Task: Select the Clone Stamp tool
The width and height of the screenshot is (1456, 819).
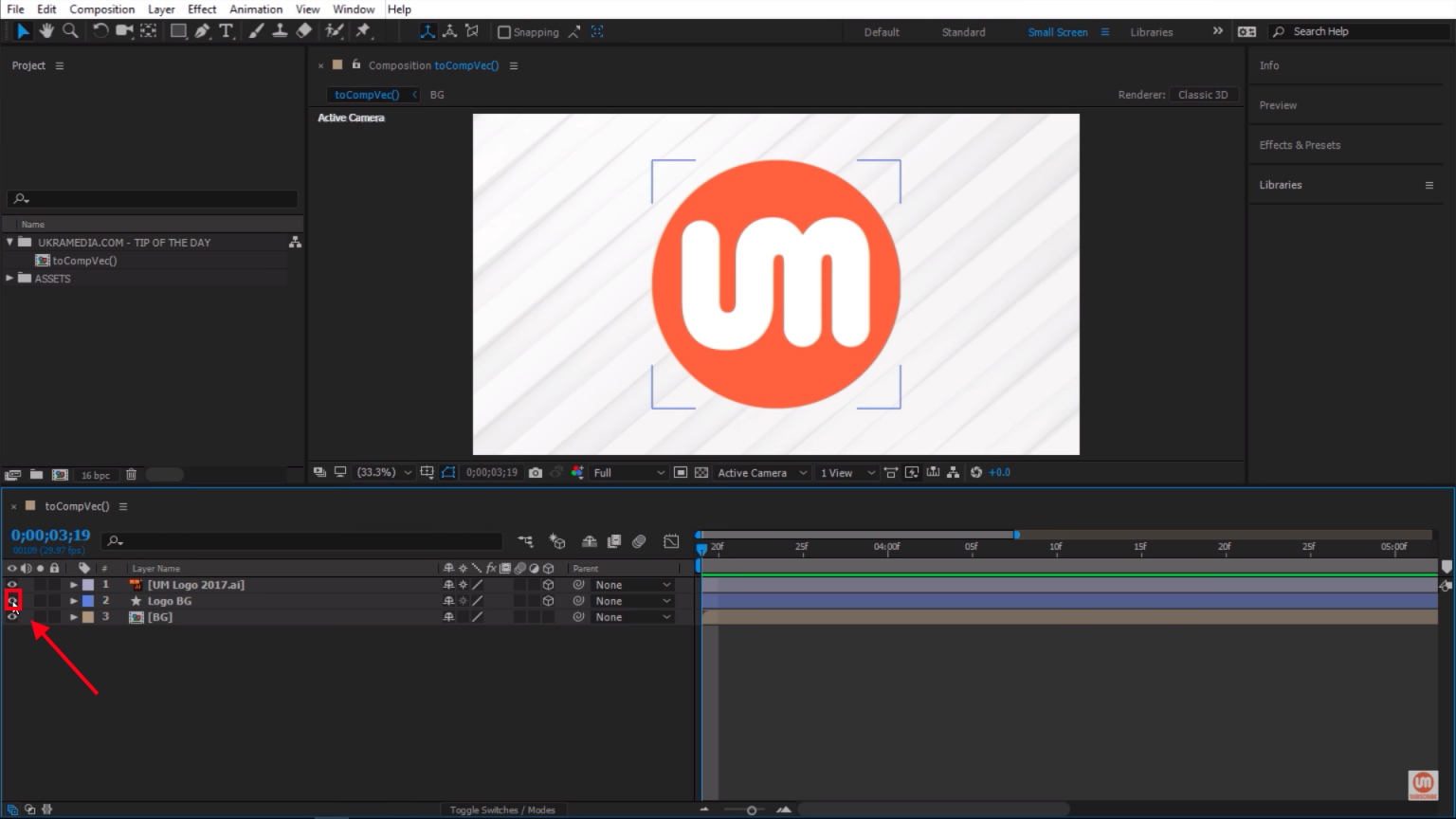Action: coord(280,31)
